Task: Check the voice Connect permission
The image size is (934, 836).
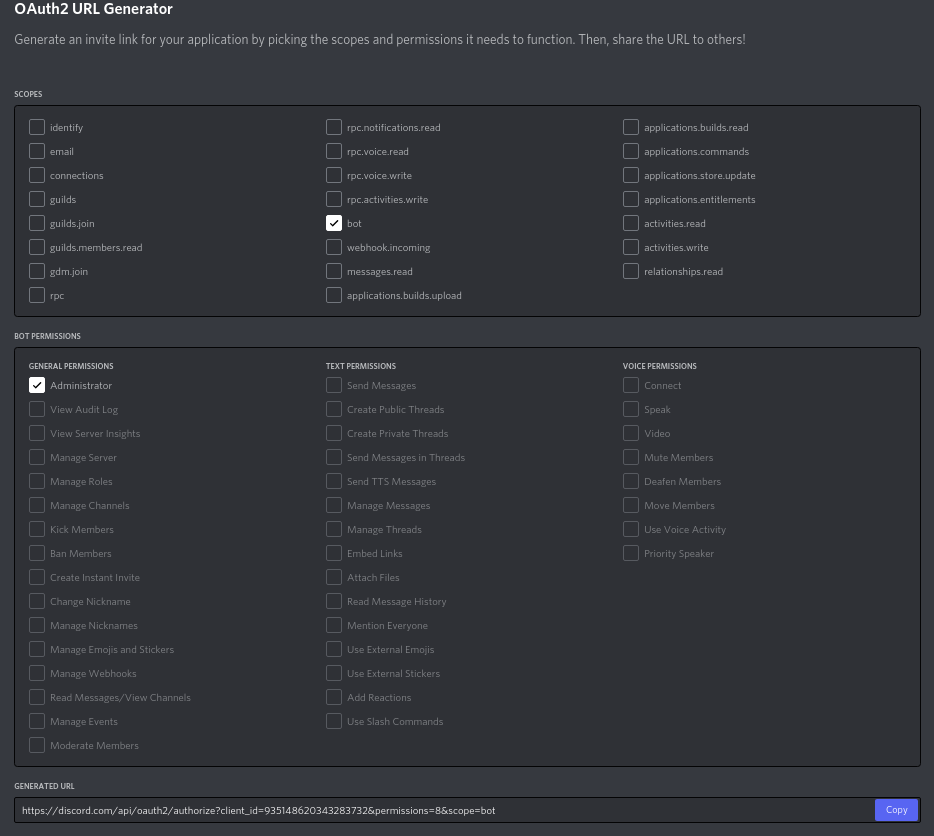Action: pyautogui.click(x=631, y=386)
